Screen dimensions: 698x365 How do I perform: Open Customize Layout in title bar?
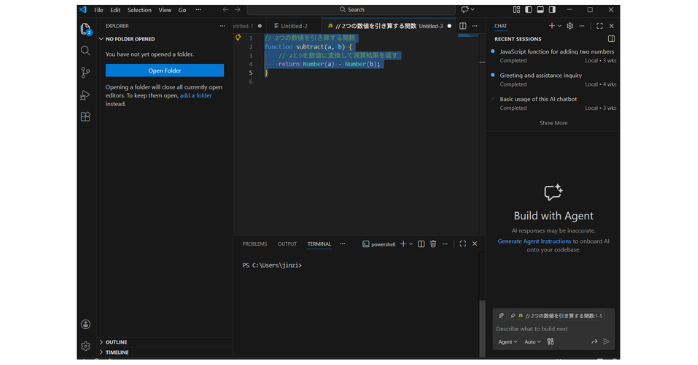pyautogui.click(x=516, y=9)
